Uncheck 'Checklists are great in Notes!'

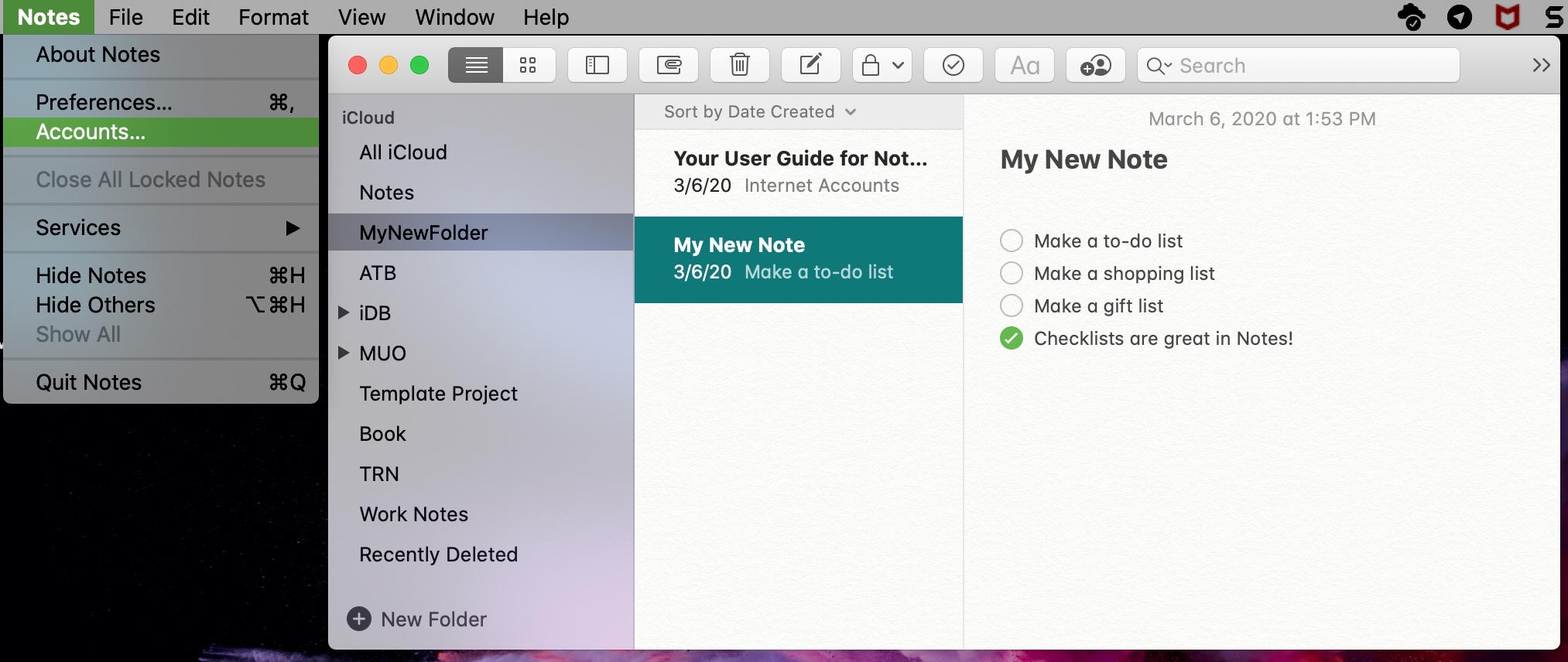[1012, 338]
